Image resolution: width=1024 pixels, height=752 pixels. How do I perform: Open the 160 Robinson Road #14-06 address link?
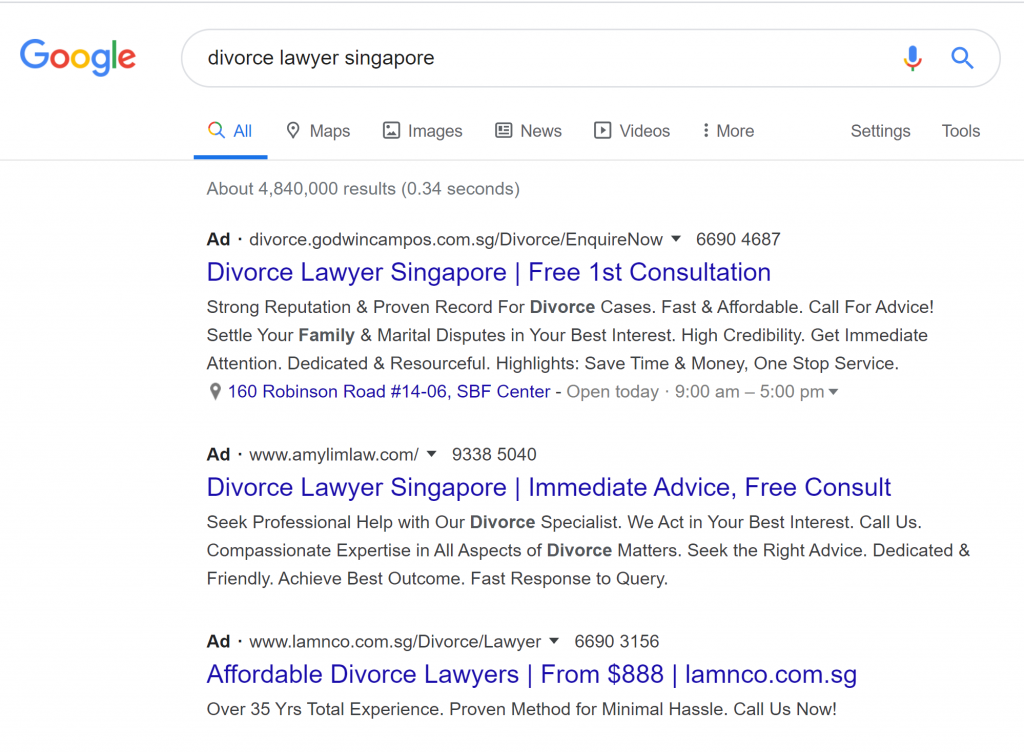[x=389, y=392]
